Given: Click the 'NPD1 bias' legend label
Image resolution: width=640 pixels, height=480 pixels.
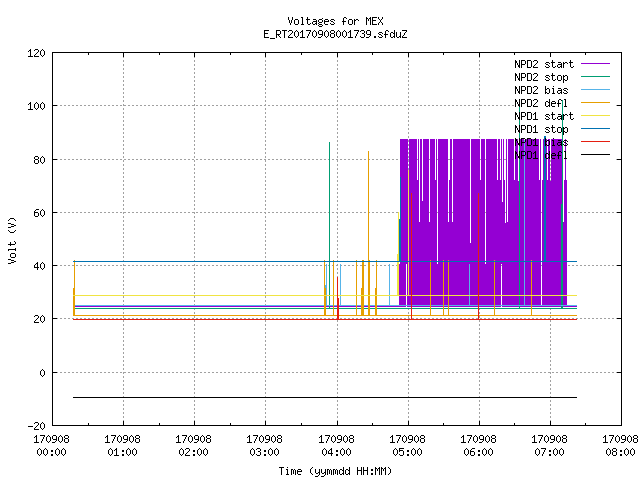Looking at the screenshot, I should point(541,142).
